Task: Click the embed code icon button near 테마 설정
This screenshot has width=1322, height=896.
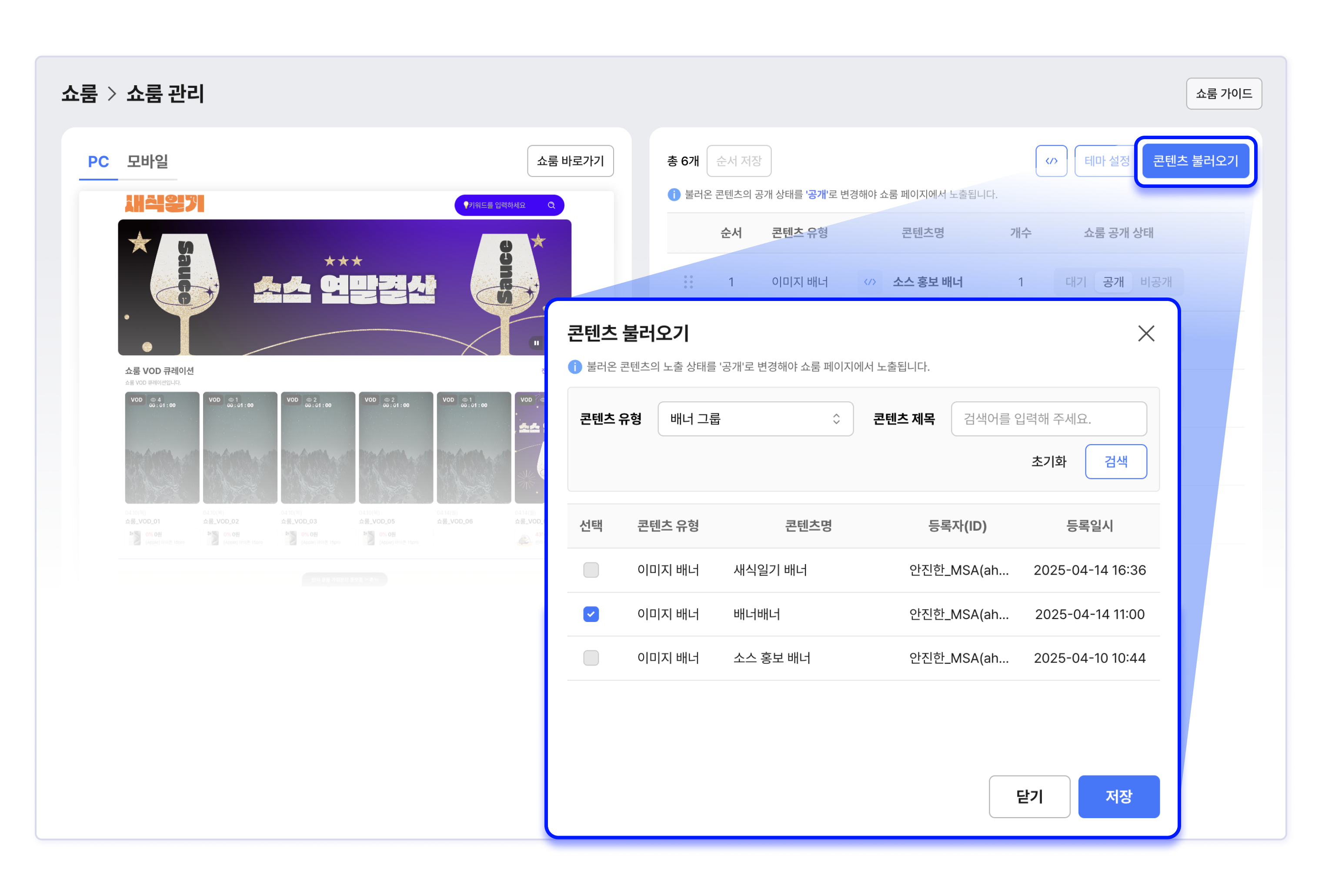Action: click(x=1051, y=161)
